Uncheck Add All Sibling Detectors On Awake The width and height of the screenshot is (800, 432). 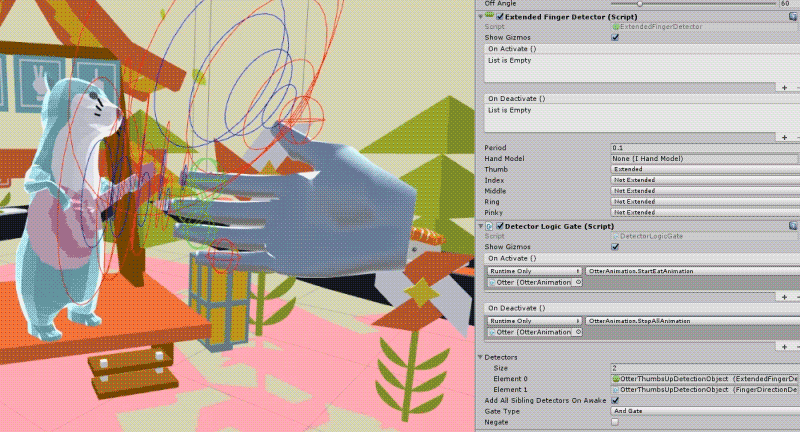(615, 400)
